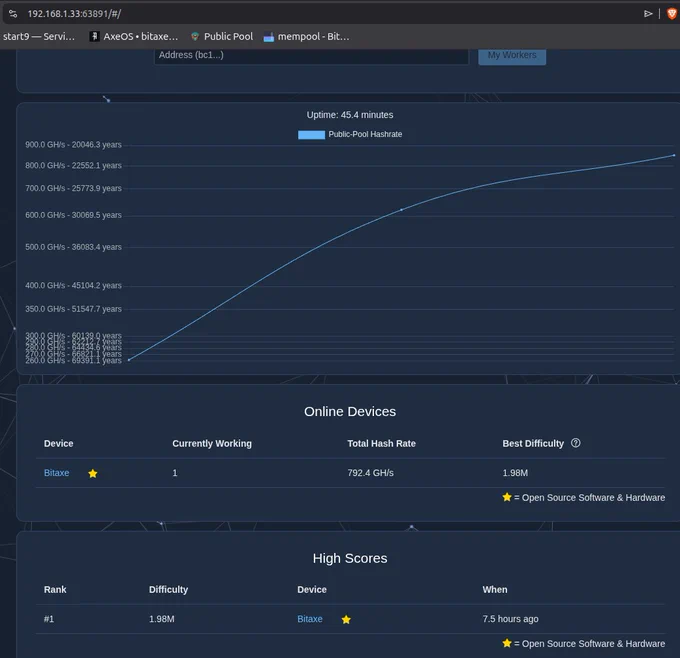Click the Best Difficulty column header
The width and height of the screenshot is (680, 658).
pos(533,443)
